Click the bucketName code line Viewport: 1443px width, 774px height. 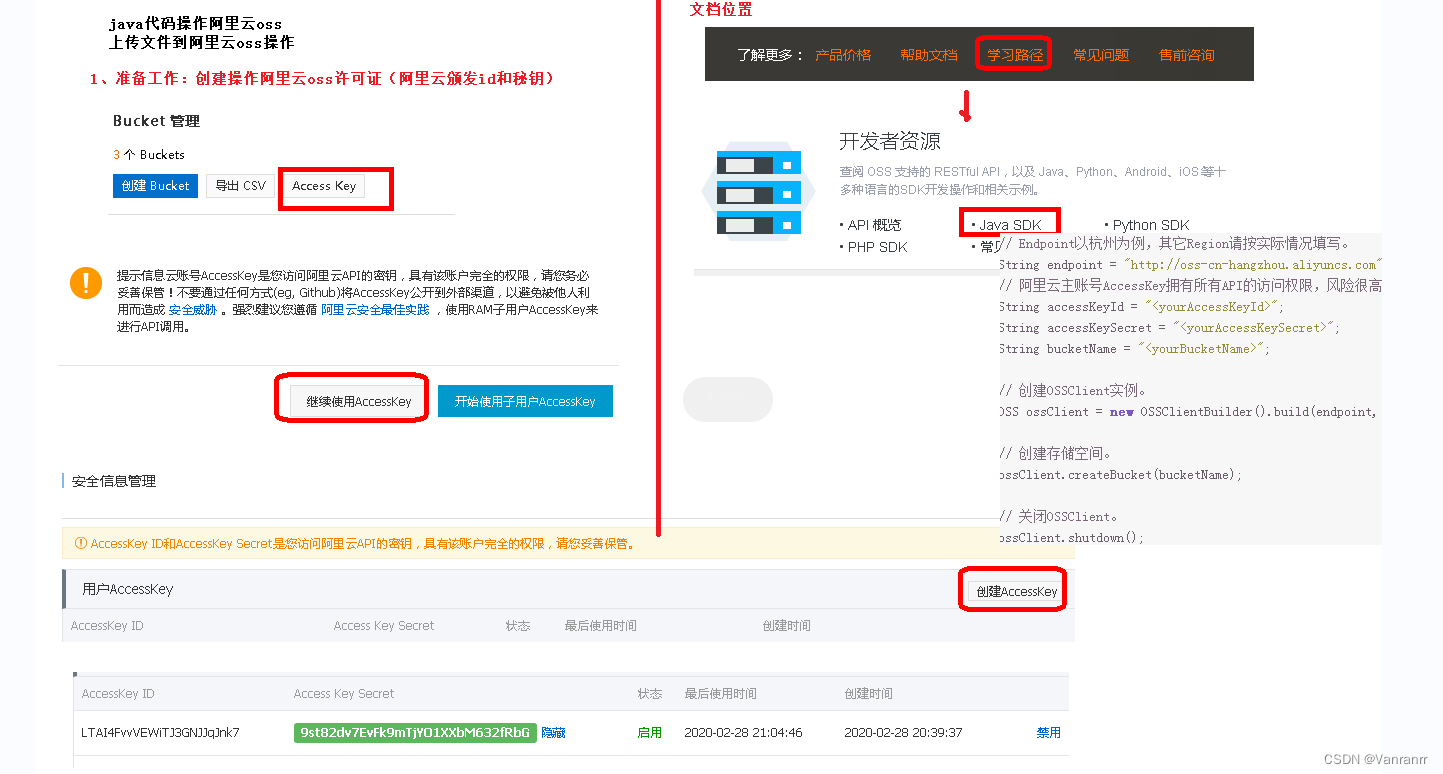point(1134,349)
